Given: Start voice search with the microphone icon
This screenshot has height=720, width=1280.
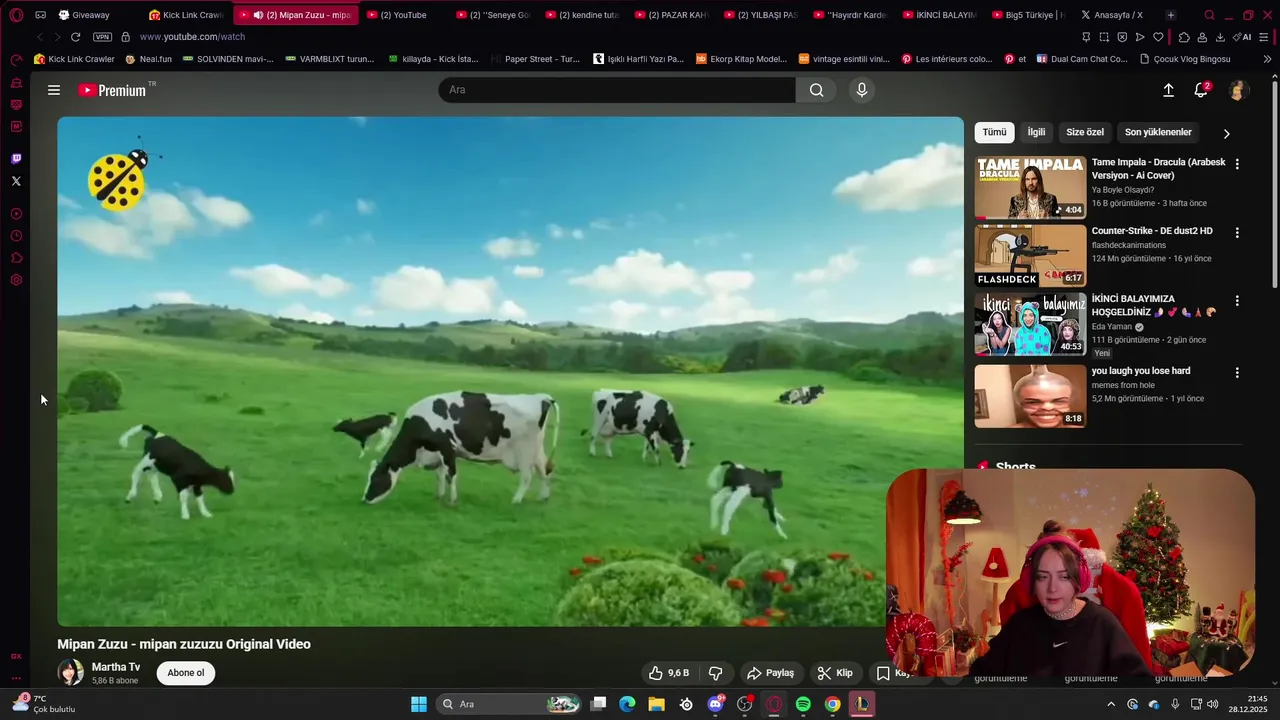Looking at the screenshot, I should pos(862,90).
